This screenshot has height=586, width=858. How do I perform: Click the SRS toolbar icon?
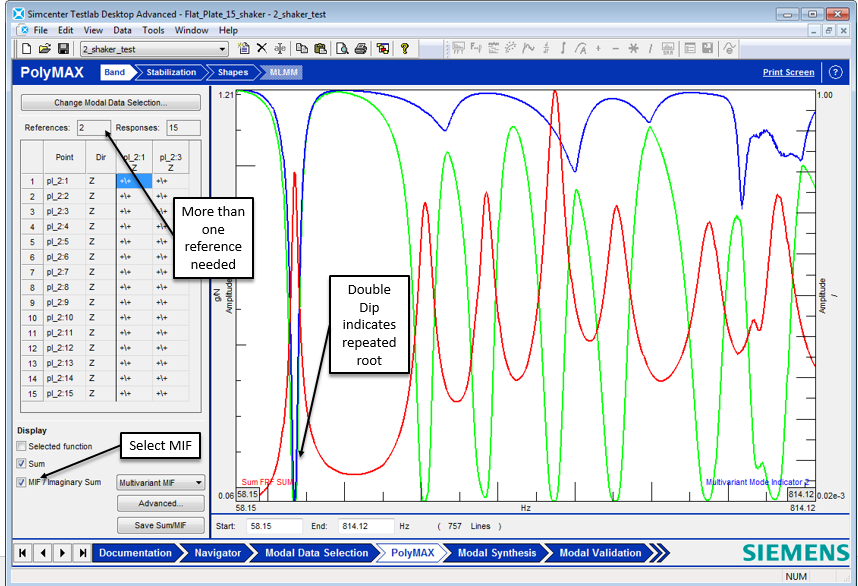668,49
